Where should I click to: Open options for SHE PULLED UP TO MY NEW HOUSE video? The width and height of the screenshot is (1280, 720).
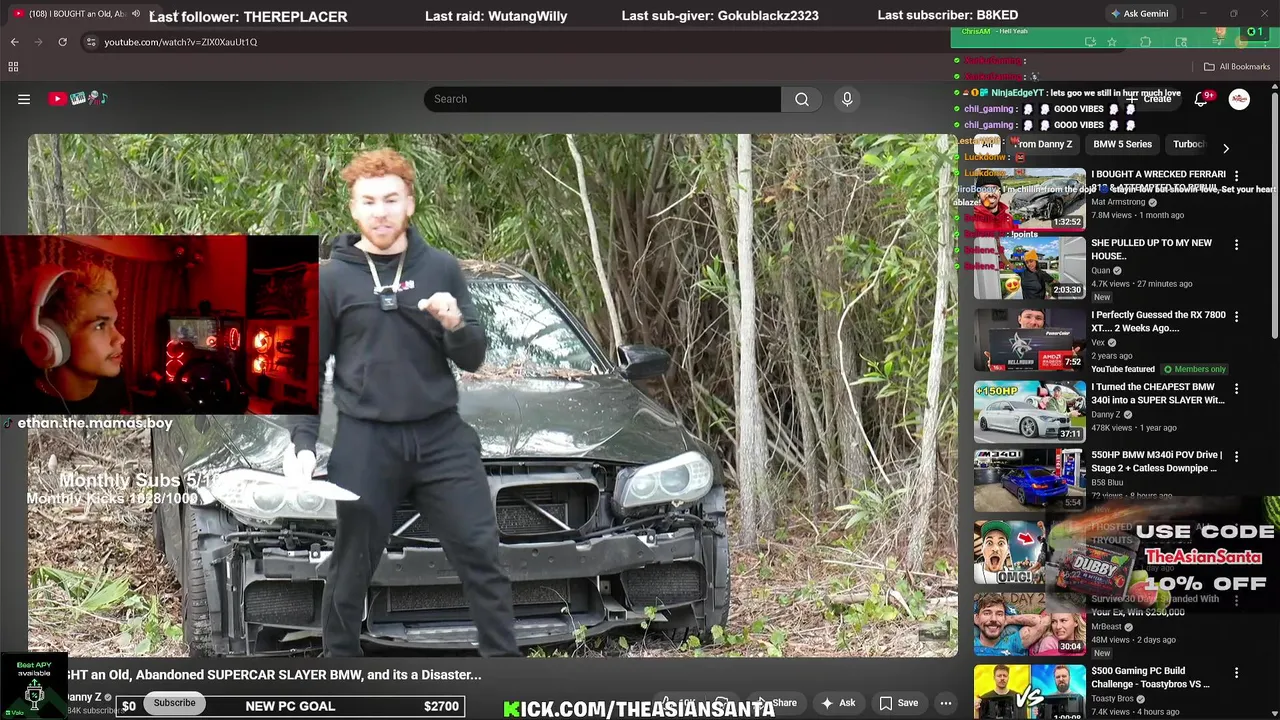coord(1236,244)
